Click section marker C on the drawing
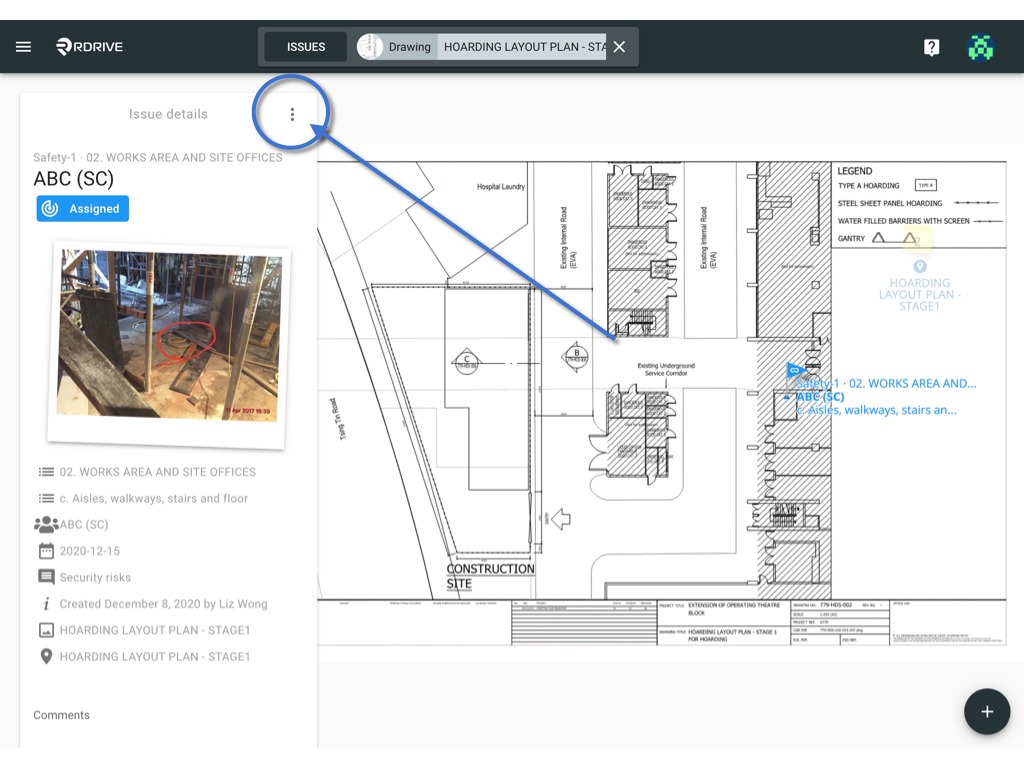Viewport: 1024px width, 768px height. tap(466, 362)
